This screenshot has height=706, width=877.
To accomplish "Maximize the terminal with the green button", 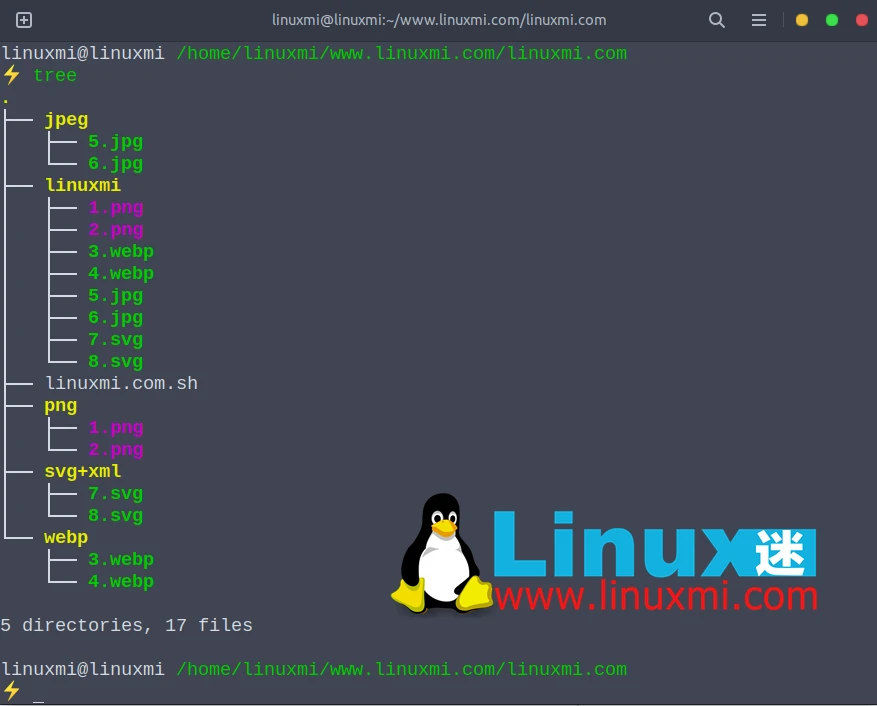I will 832,20.
